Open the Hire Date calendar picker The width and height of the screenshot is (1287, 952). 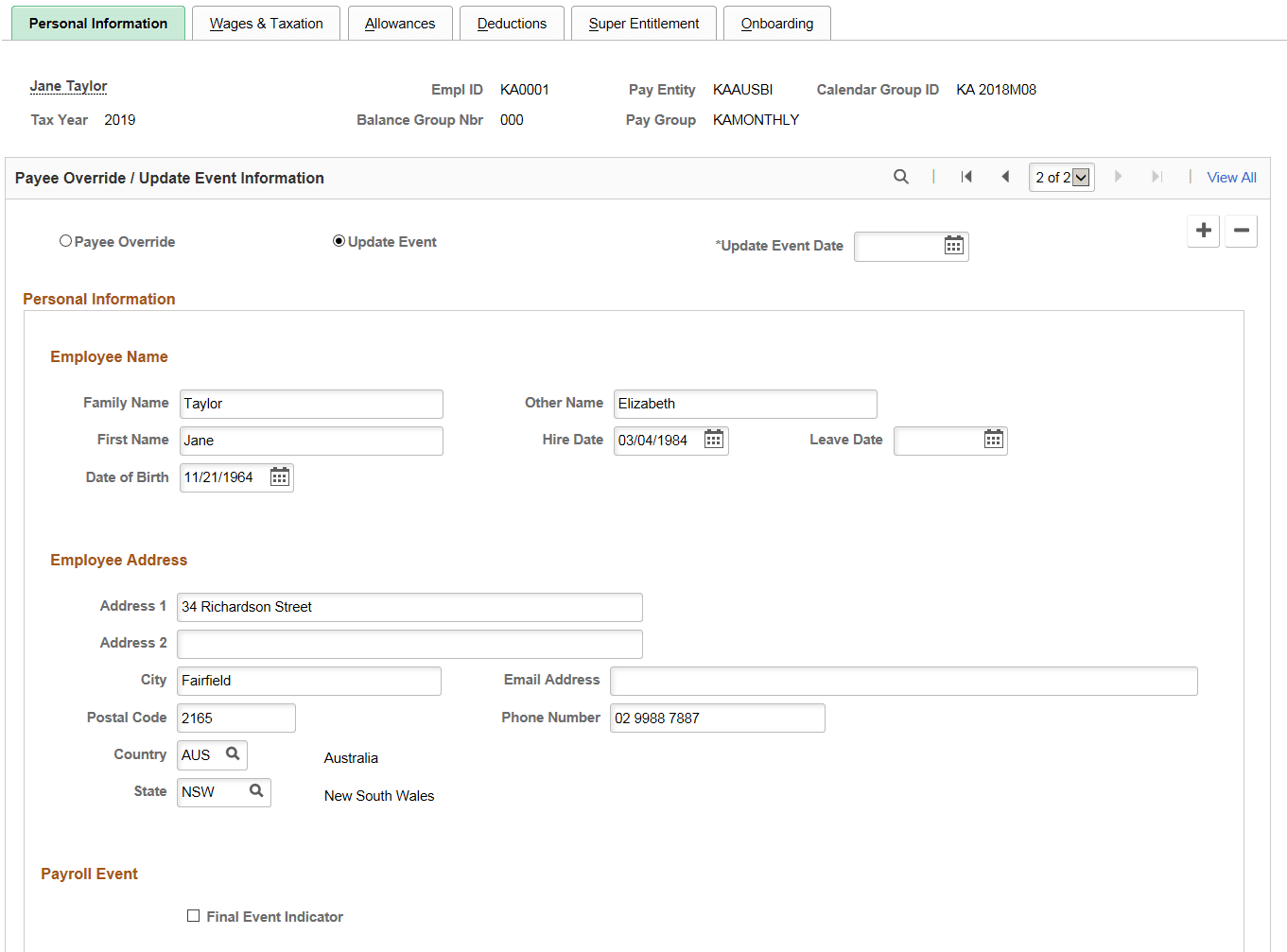pyautogui.click(x=714, y=440)
